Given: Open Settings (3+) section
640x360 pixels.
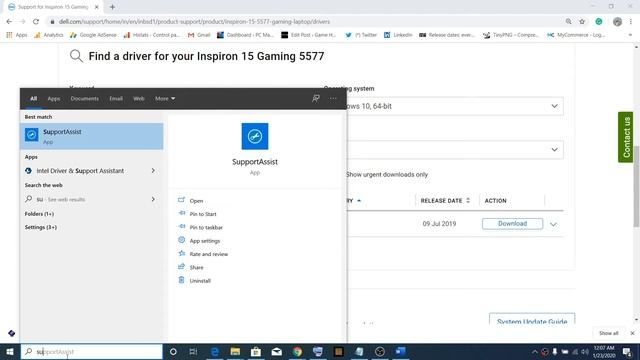Looking at the screenshot, I should (41, 227).
